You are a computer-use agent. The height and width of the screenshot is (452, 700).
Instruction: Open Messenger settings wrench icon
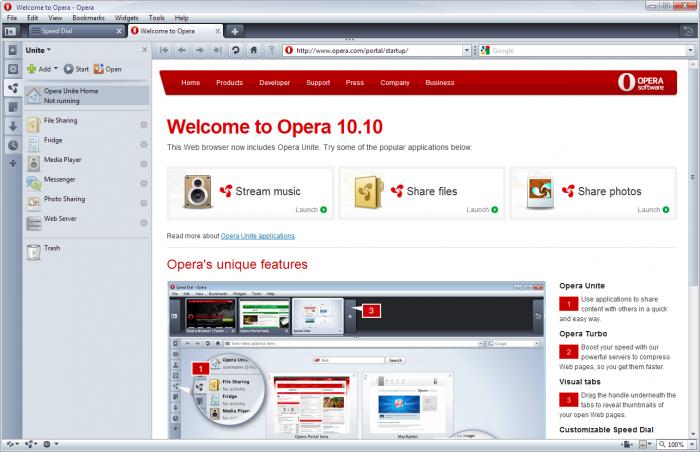point(144,184)
